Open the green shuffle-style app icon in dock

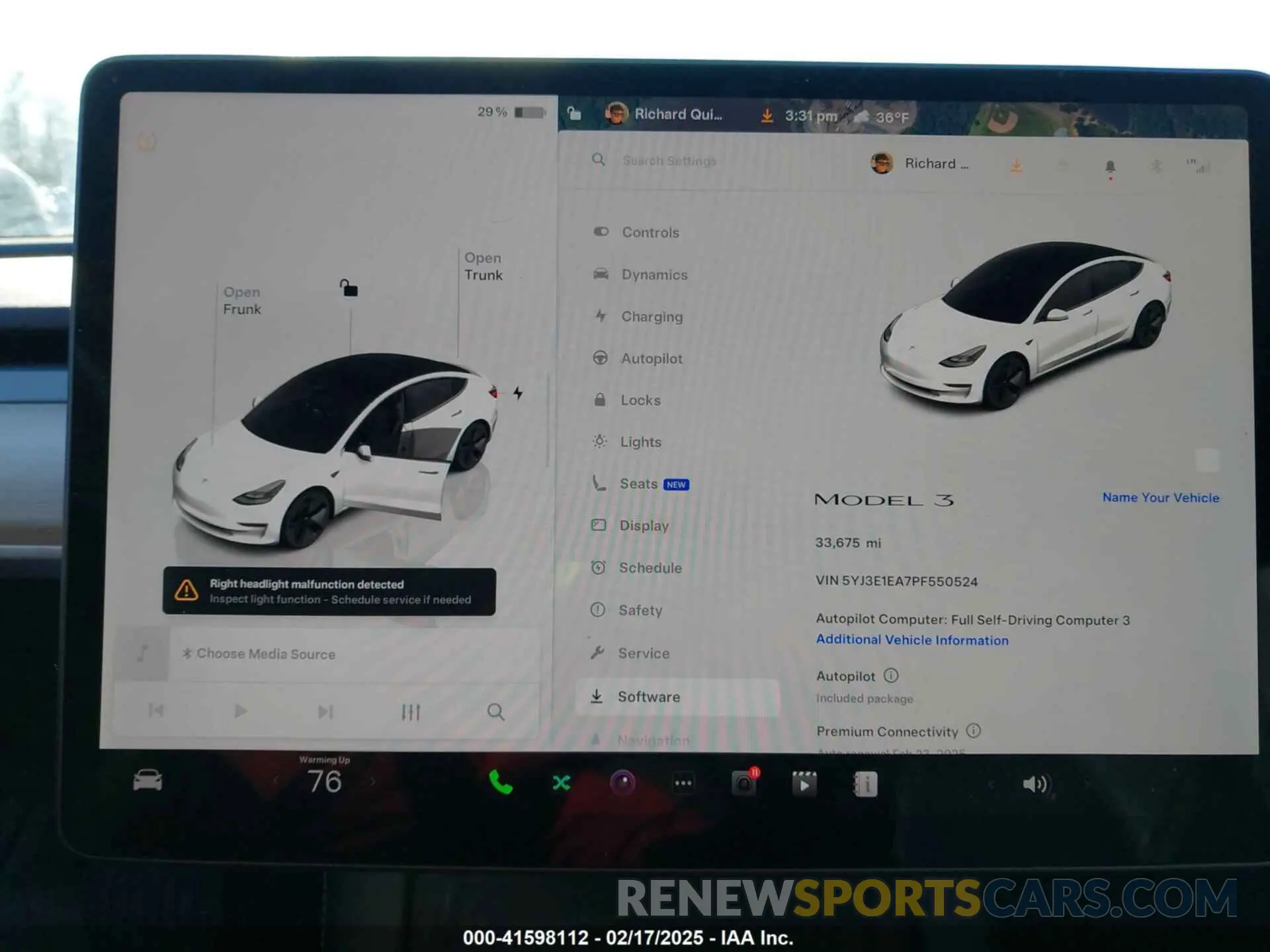pos(561,783)
